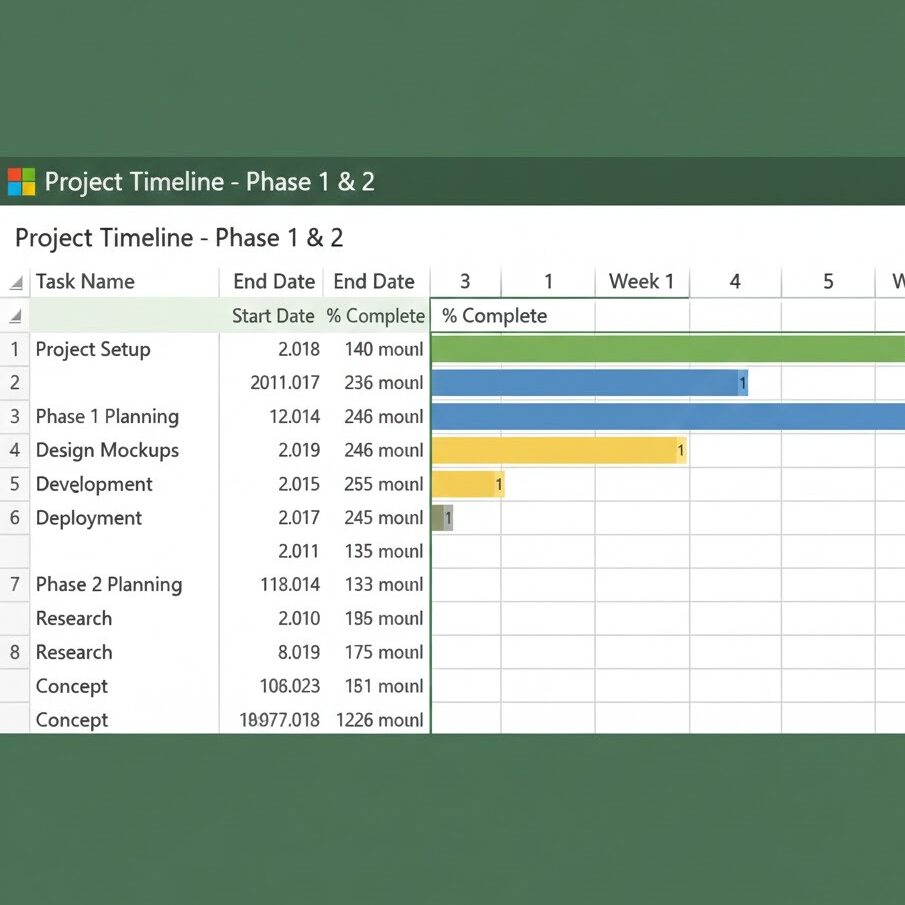Select row header number 4

(x=15, y=450)
